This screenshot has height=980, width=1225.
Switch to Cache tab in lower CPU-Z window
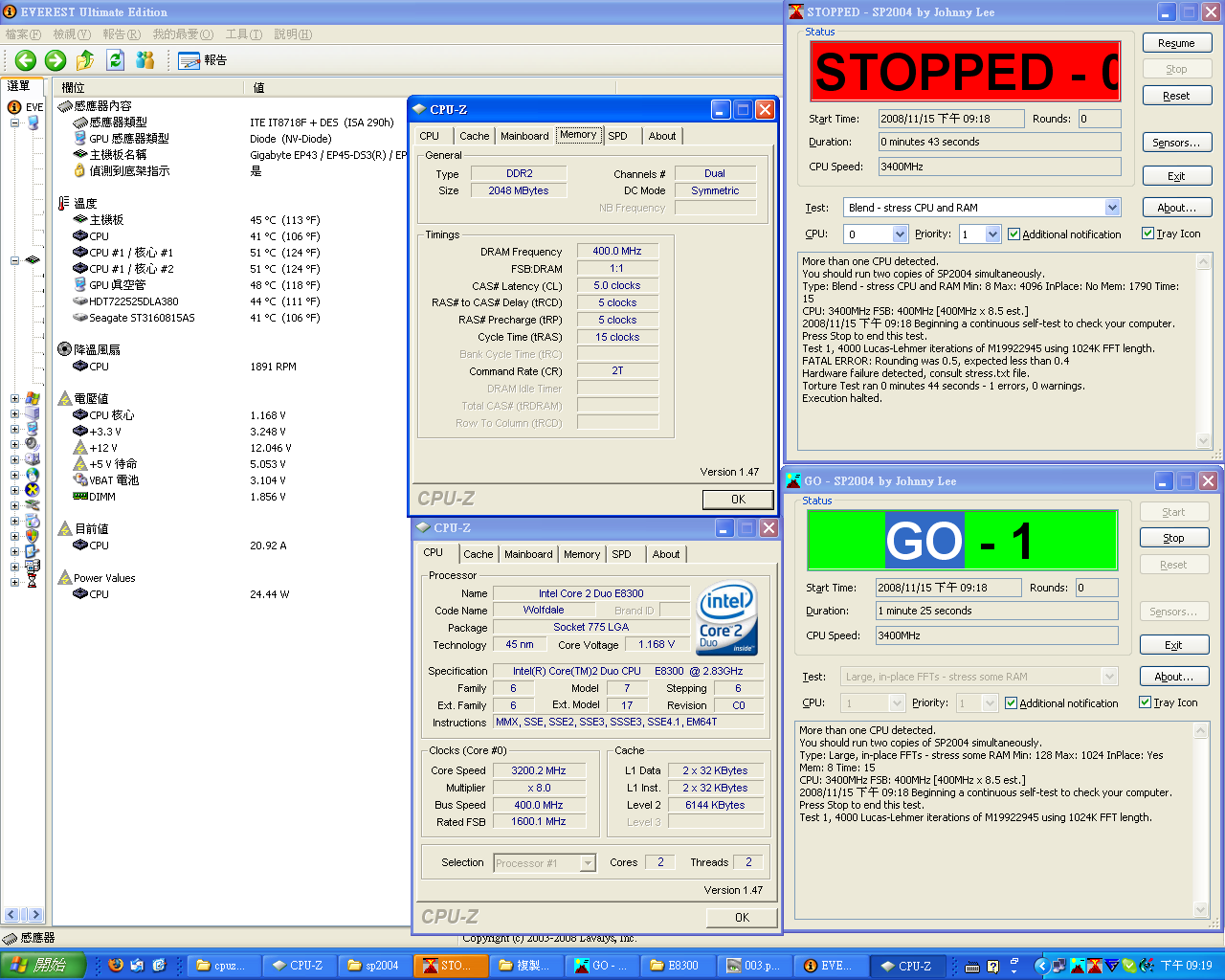coord(479,554)
